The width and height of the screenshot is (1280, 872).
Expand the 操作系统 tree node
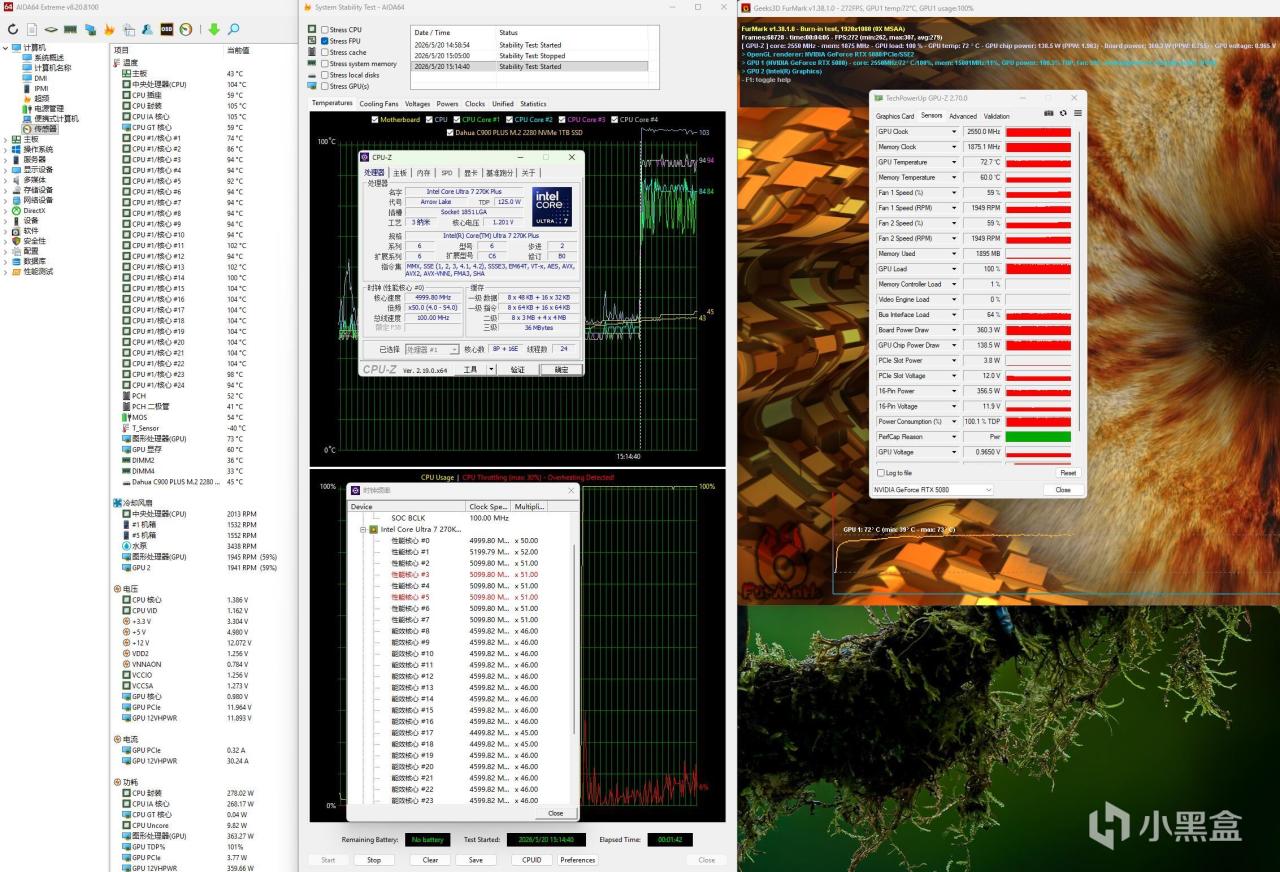click(x=5, y=149)
